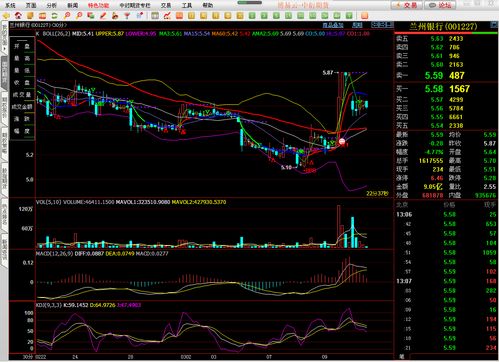Open the 分析 menu

pos(52,5)
